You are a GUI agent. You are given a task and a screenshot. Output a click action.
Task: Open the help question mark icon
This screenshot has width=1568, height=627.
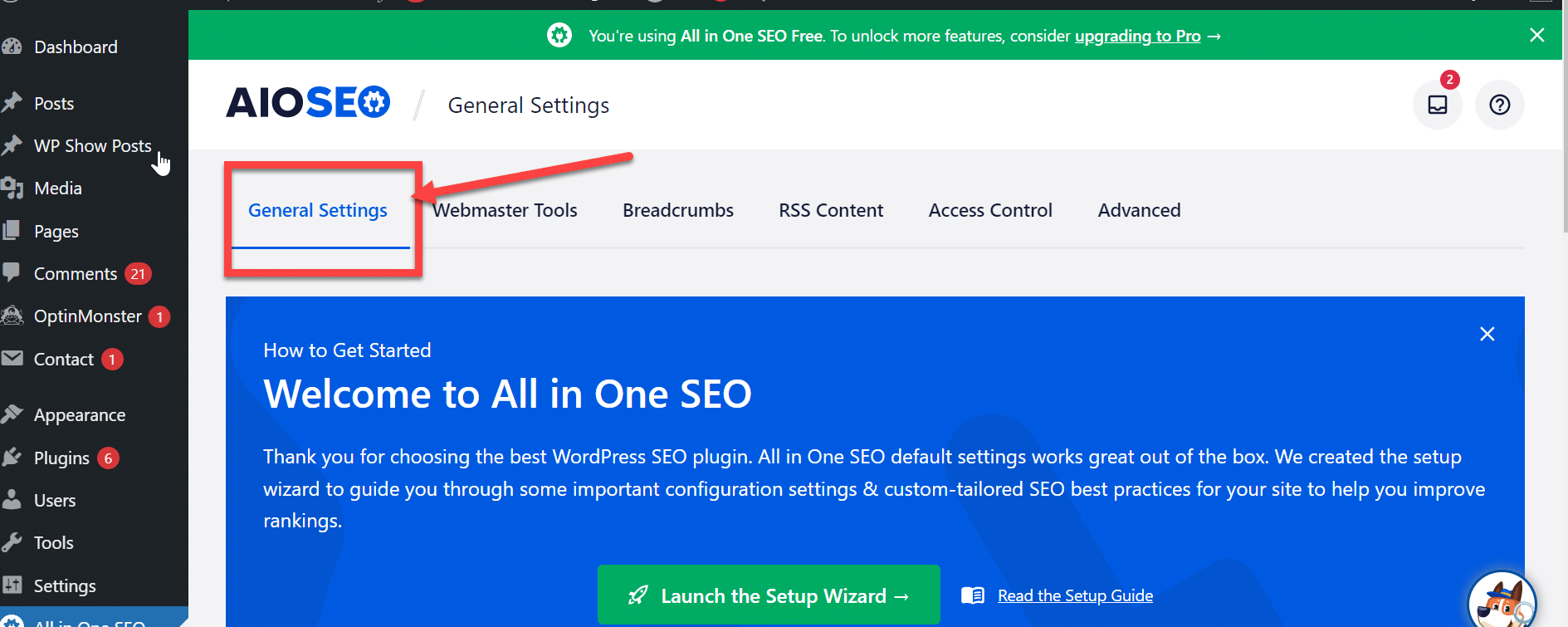click(x=1500, y=105)
